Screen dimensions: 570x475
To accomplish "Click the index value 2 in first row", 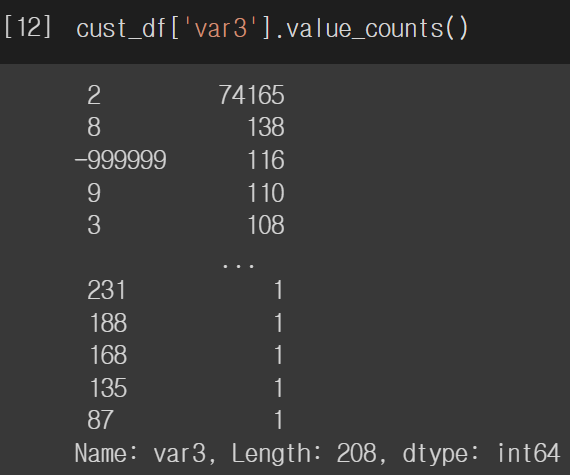I will pos(94,95).
